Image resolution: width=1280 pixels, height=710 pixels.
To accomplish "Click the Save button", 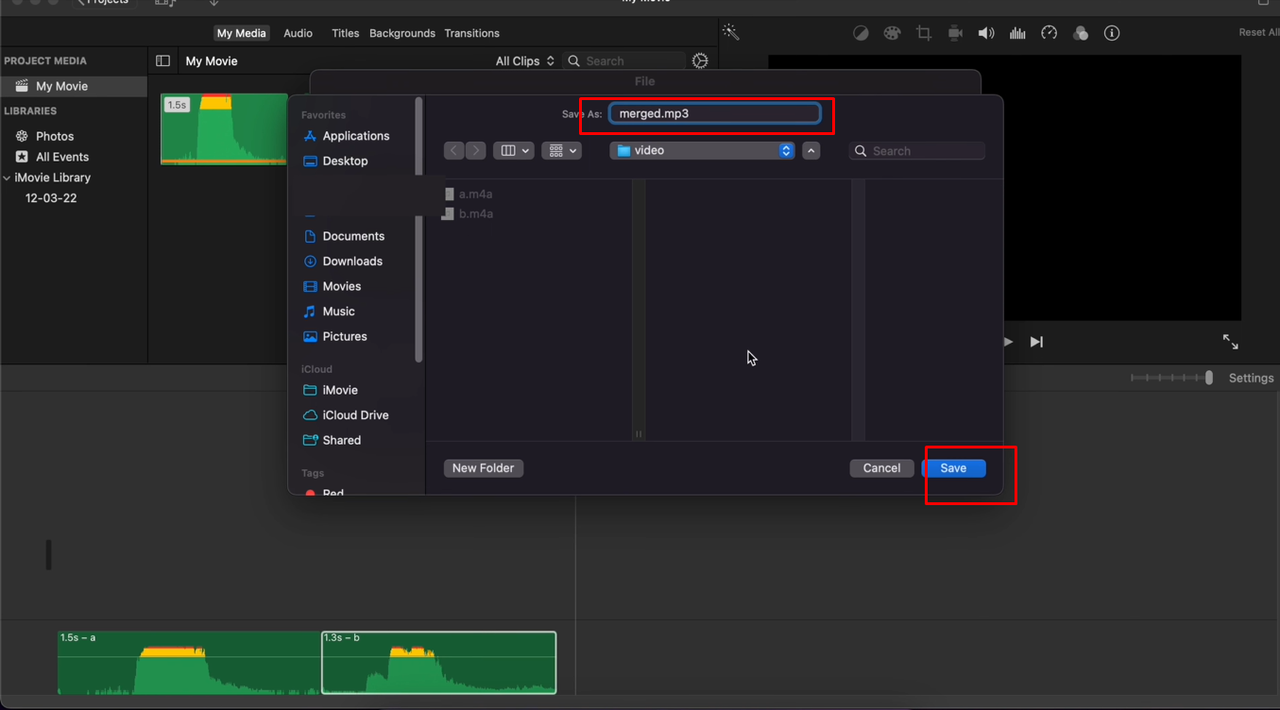I will click(953, 468).
